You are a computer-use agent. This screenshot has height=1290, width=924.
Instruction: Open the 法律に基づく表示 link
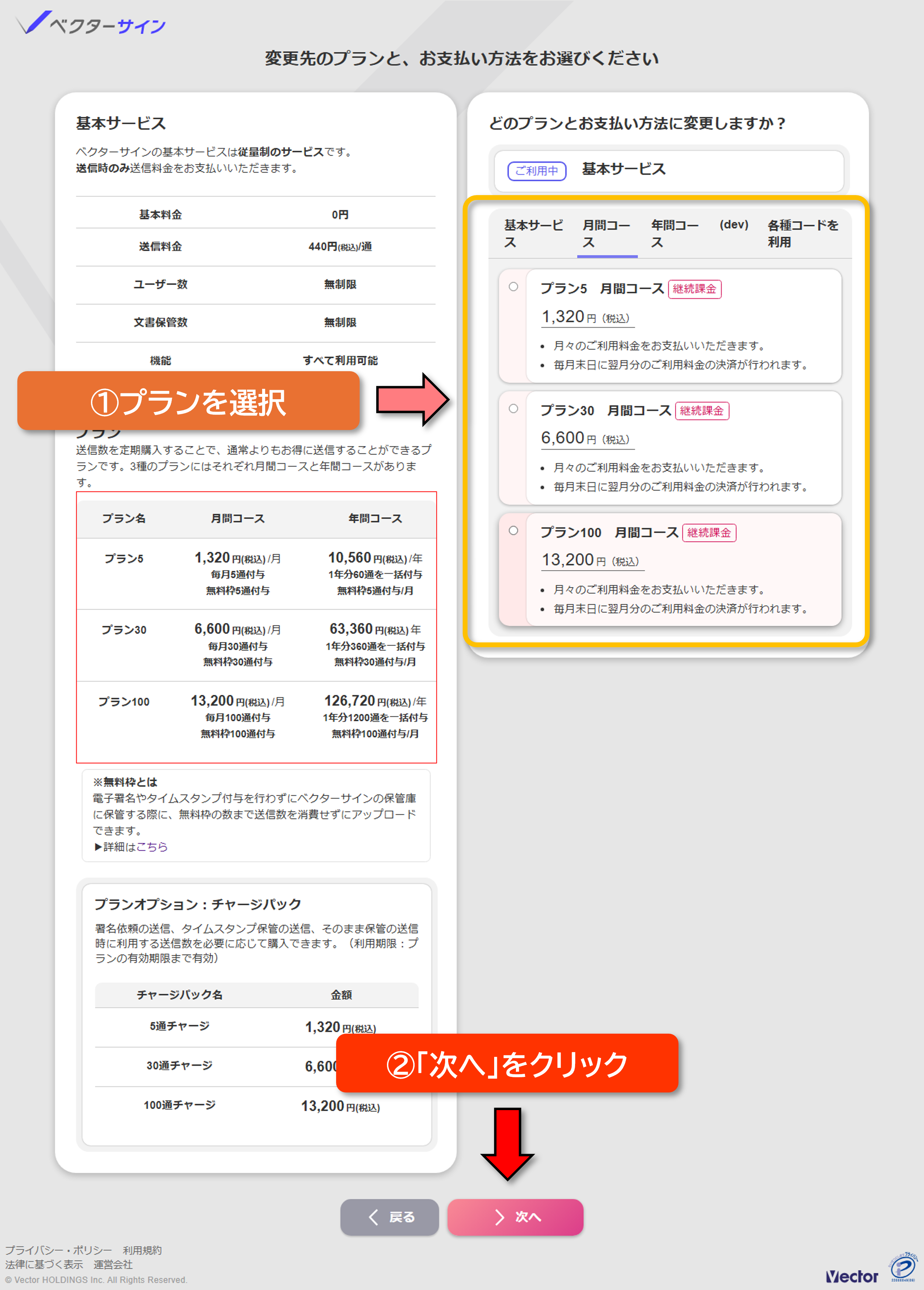point(44,1264)
